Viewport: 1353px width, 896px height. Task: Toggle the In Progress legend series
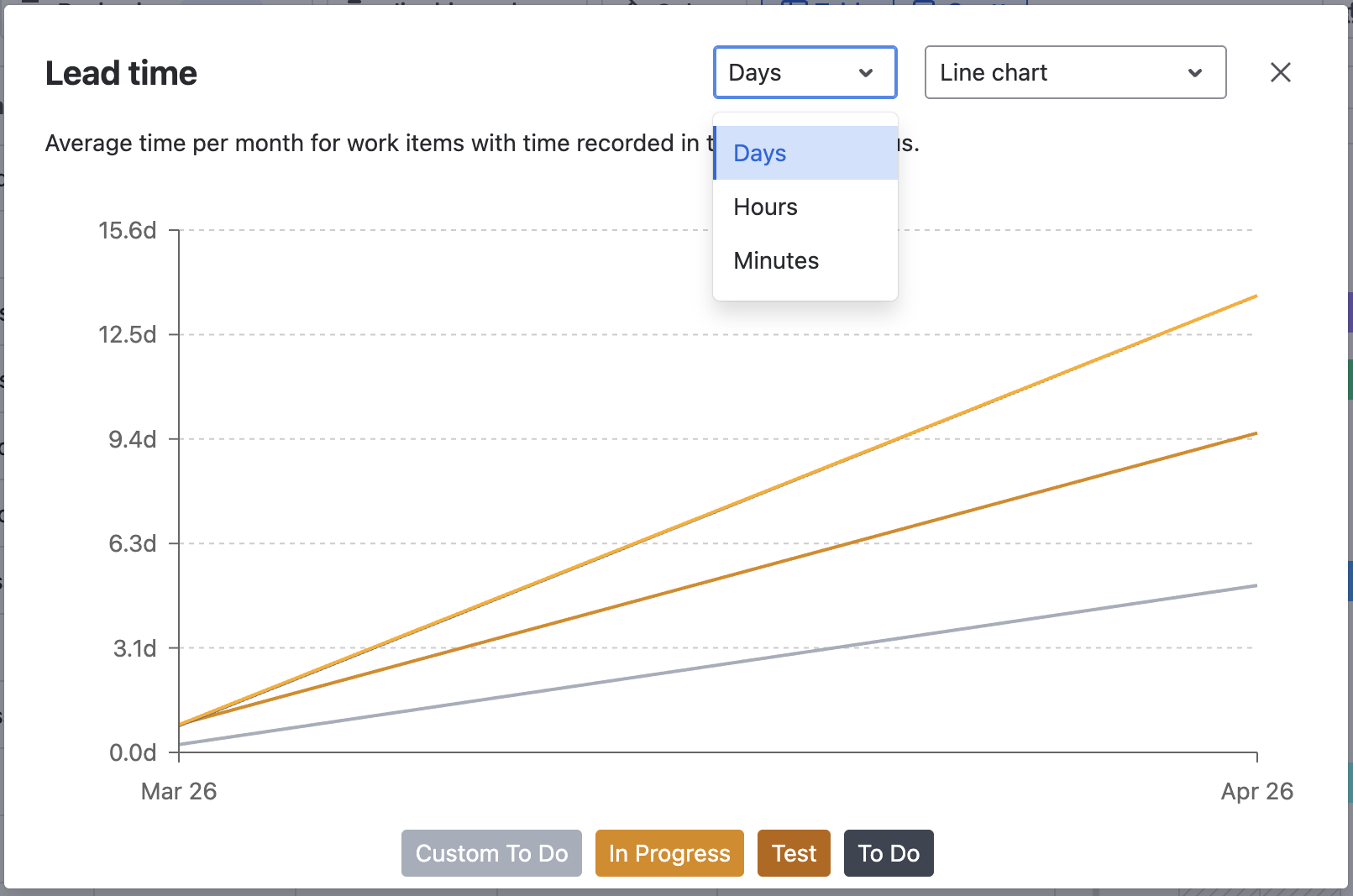669,853
